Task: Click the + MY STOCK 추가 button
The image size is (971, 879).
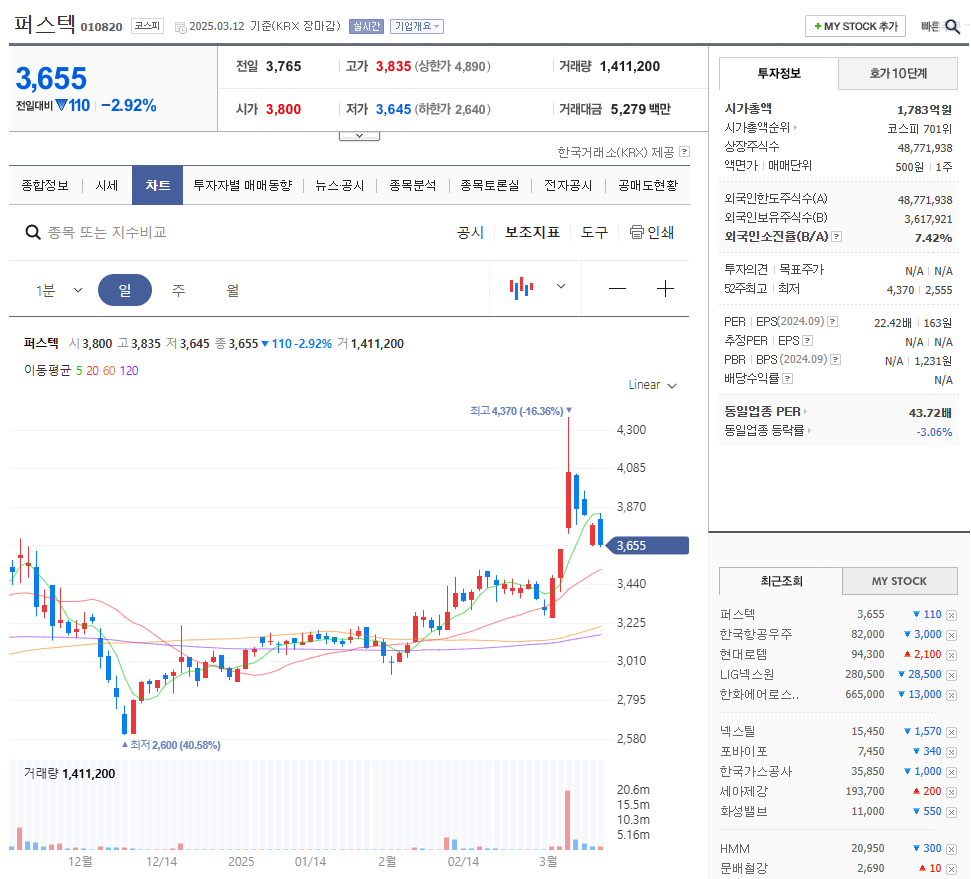Action: coord(854,25)
